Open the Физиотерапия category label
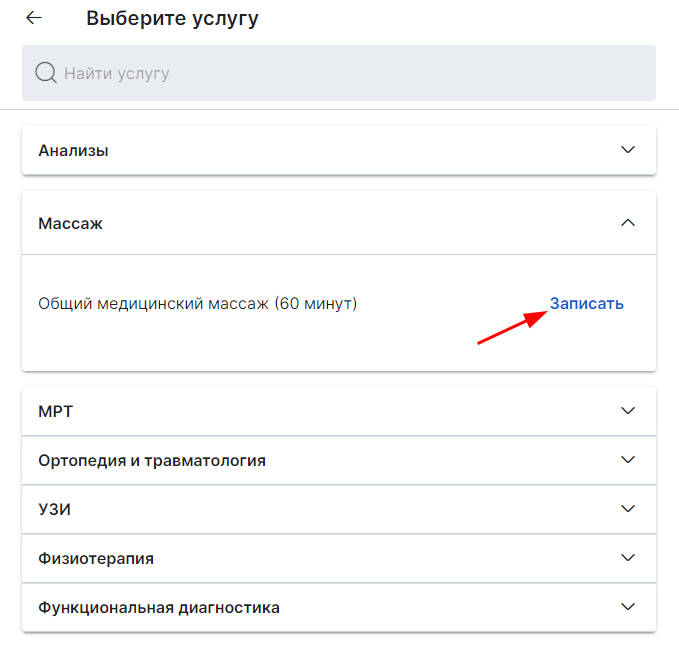679x669 pixels. point(96,558)
